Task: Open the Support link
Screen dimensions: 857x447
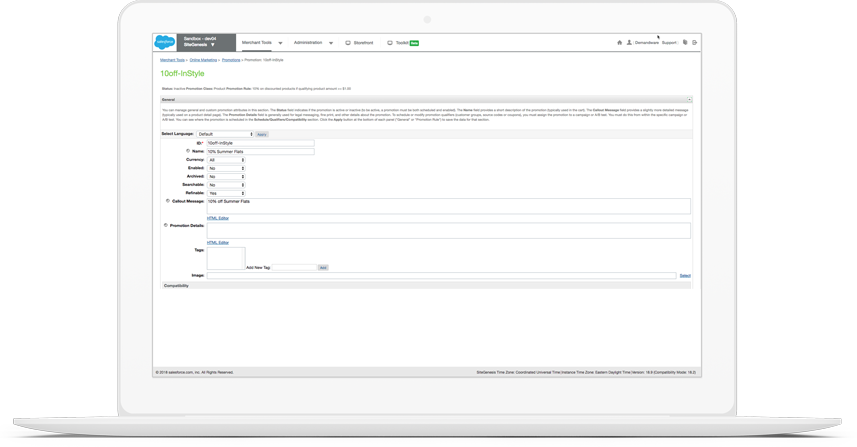Action: pyautogui.click(x=669, y=43)
